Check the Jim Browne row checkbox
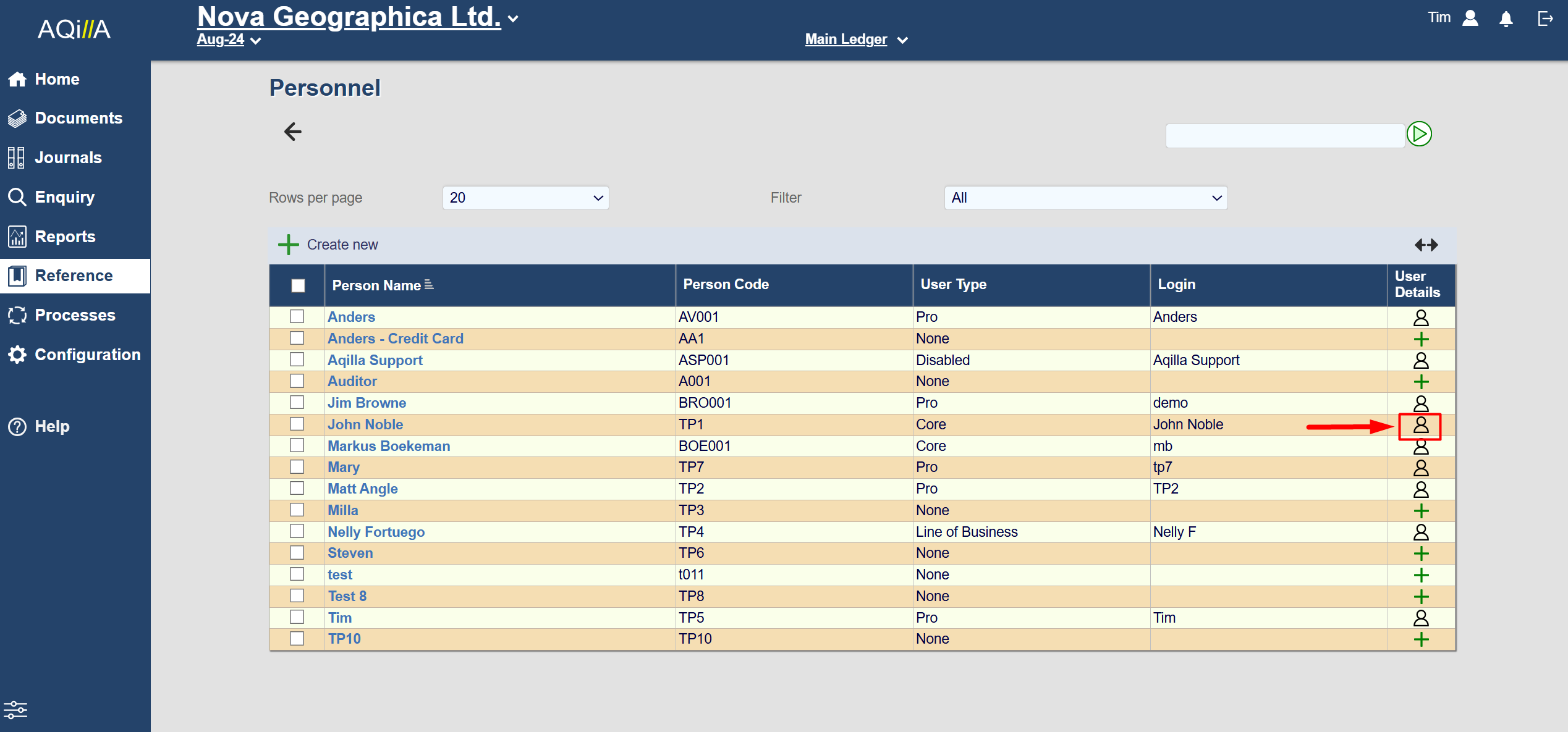This screenshot has height=732, width=1568. [297, 403]
